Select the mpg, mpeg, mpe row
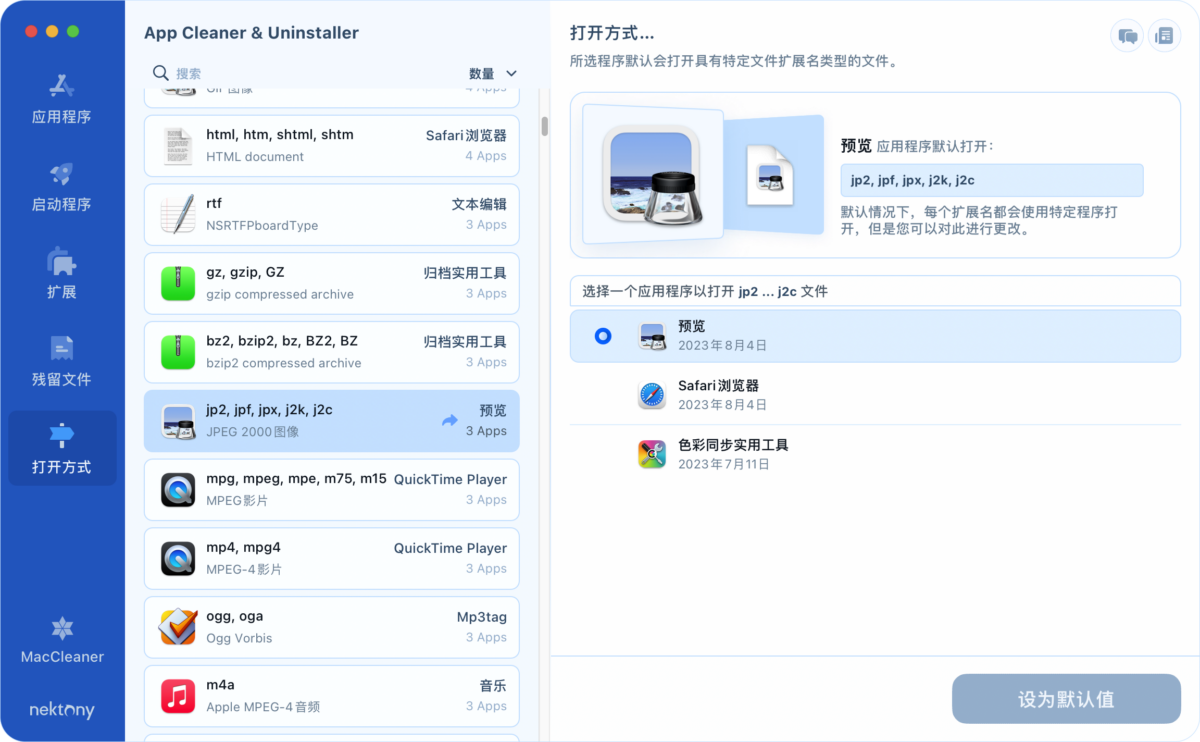Viewport: 1200px width, 742px height. 332,490
